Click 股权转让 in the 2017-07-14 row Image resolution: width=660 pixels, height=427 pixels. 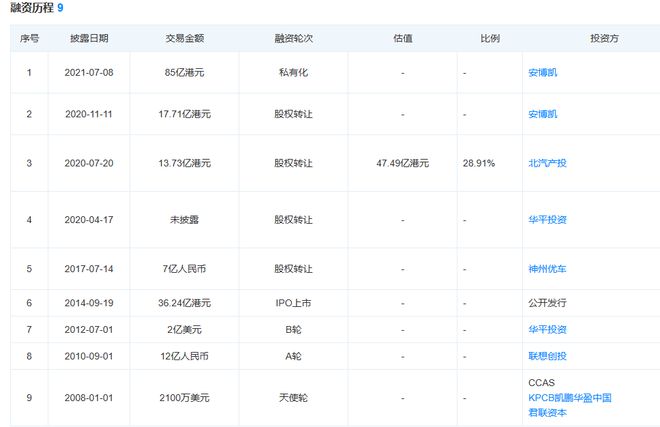[293, 269]
